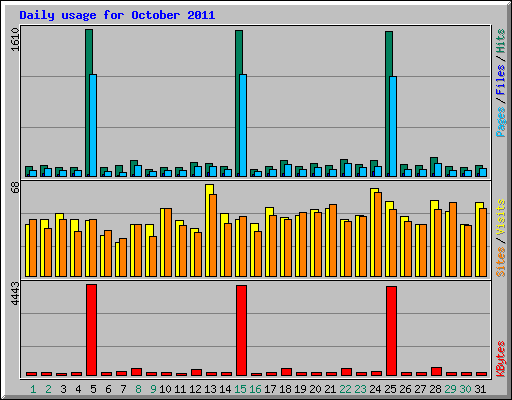This screenshot has height=400, width=512.
Task: Click the 'KBytes' legend label
Action: pyautogui.click(x=500, y=359)
